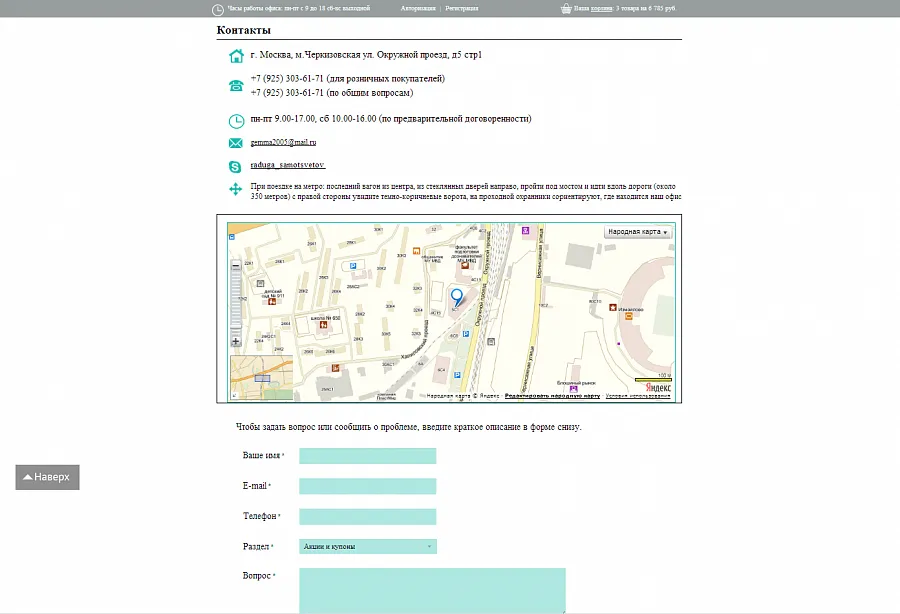
Task: Click the Блошиный рынок purple icon on map
Action: [x=573, y=389]
